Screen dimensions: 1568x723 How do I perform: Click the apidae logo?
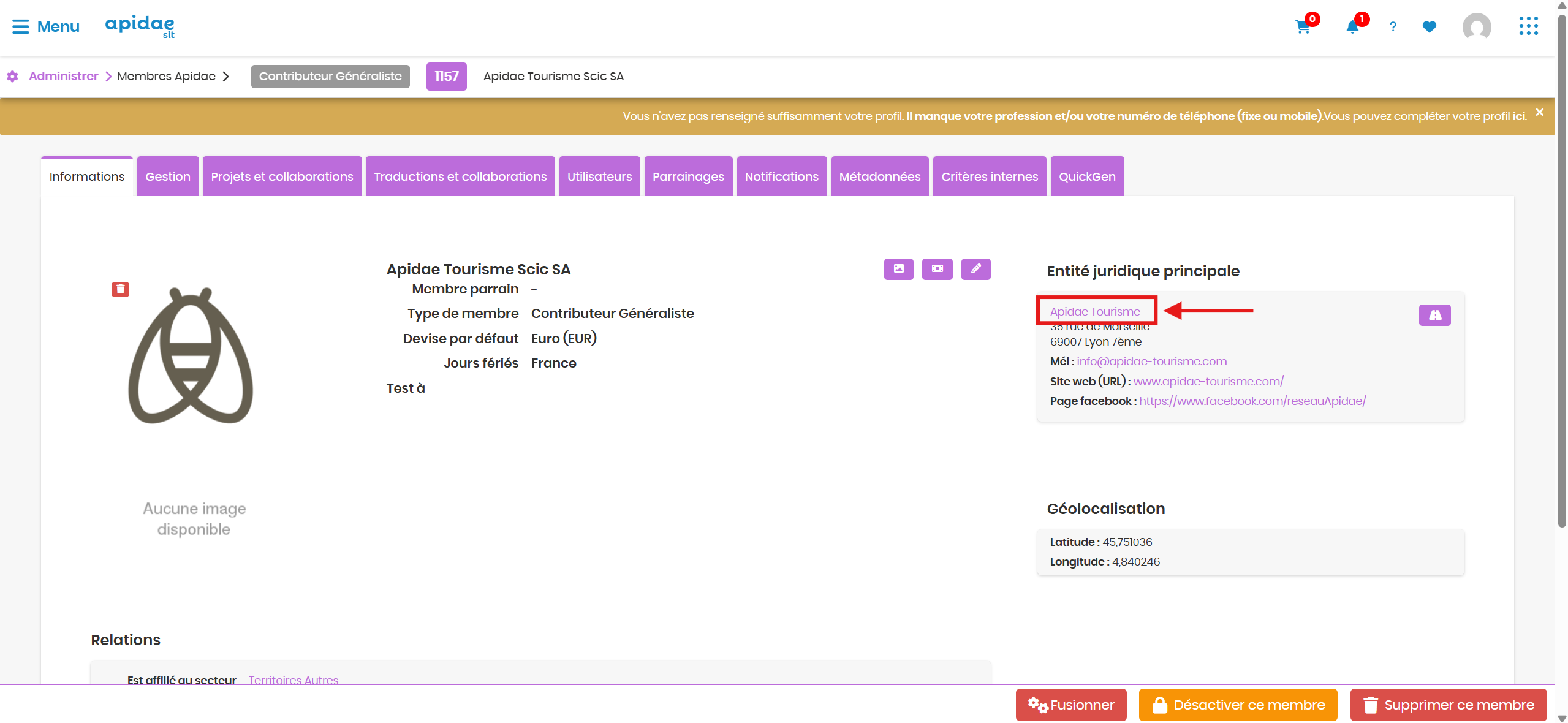pos(140,26)
